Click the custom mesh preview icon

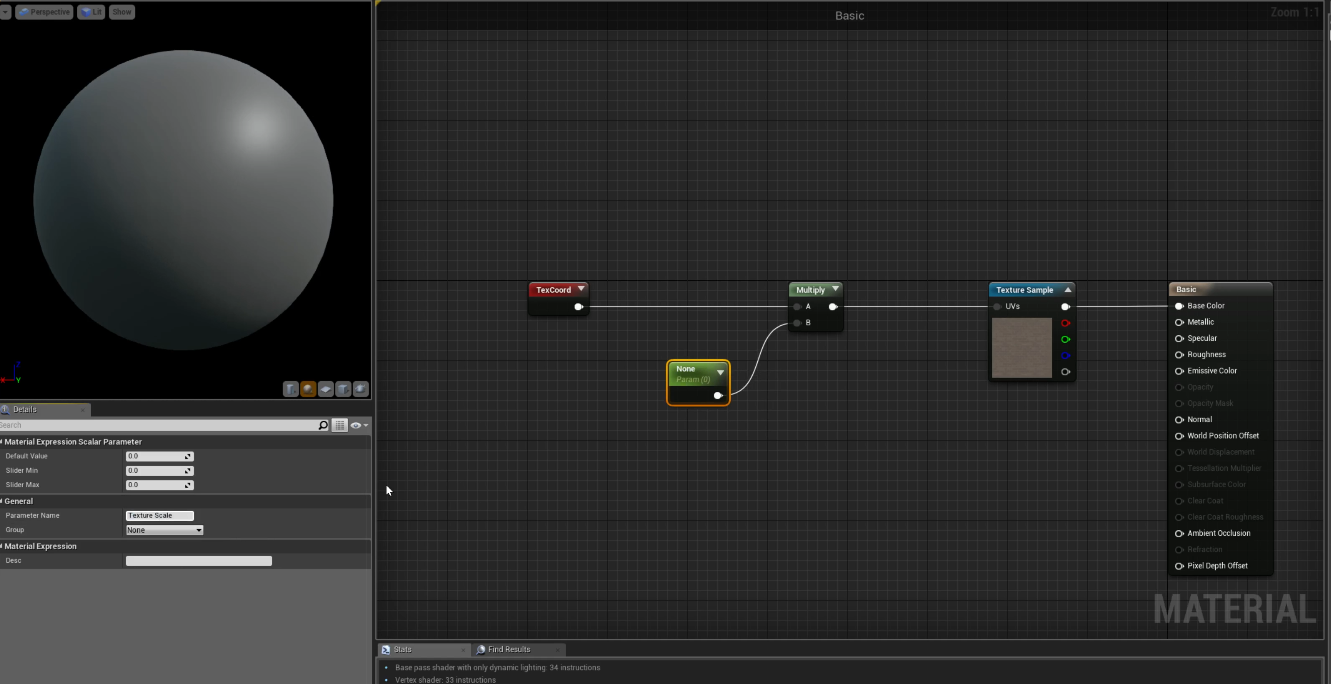coord(361,389)
